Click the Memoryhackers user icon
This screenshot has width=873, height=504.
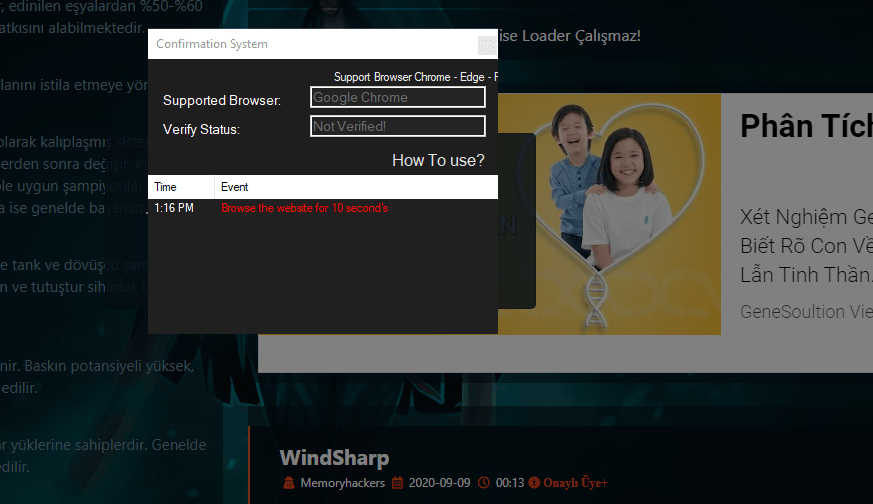click(x=288, y=482)
